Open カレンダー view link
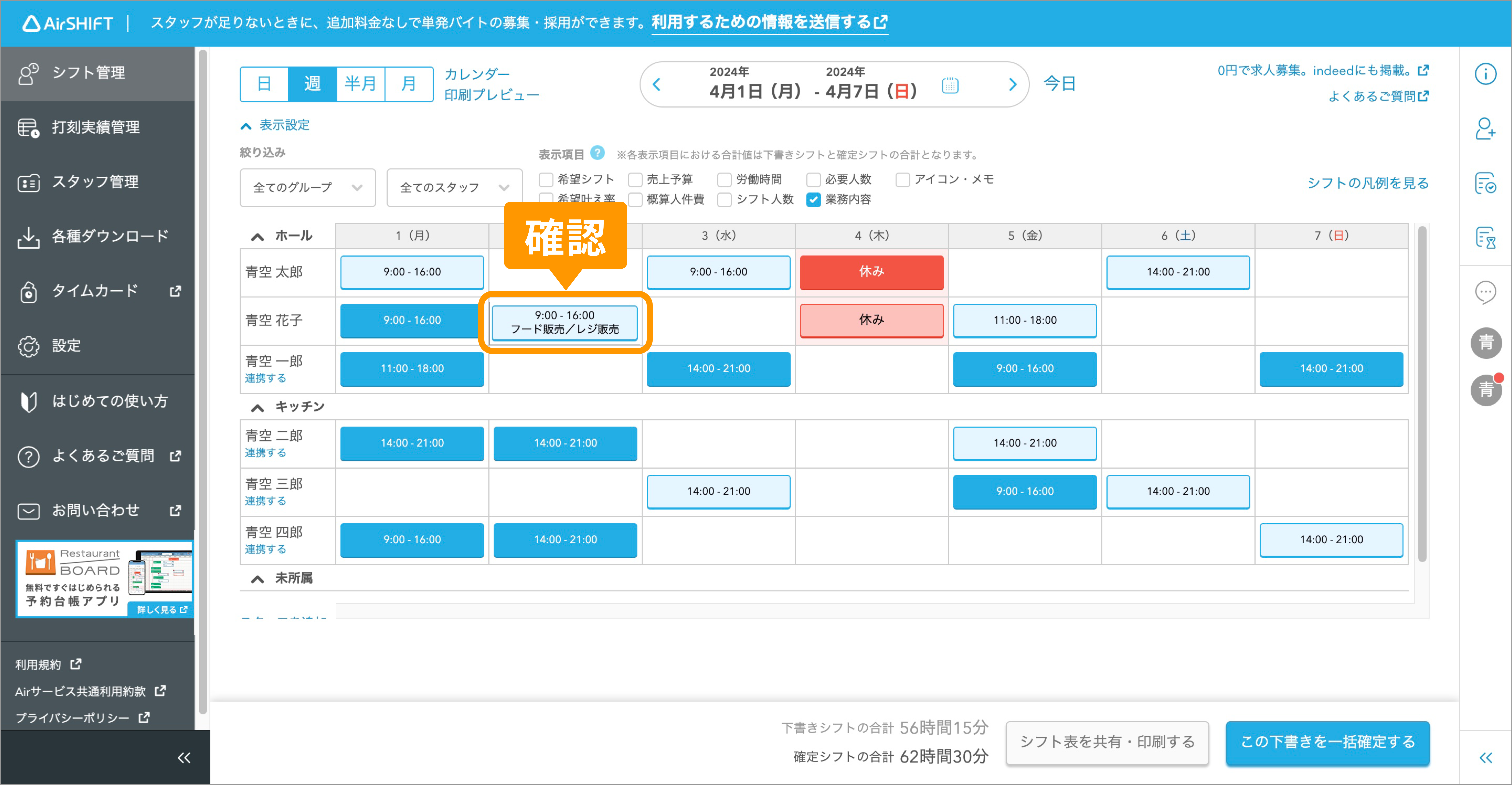Image resolution: width=1512 pixels, height=785 pixels. [x=477, y=75]
